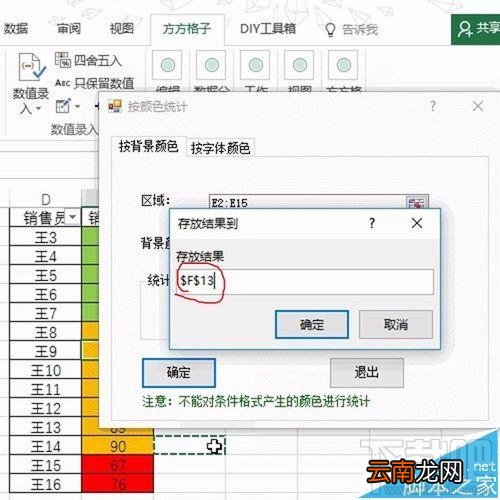This screenshot has height=500, width=500.
Task: Switch to the 按字体颜色 tab
Action: point(220,148)
